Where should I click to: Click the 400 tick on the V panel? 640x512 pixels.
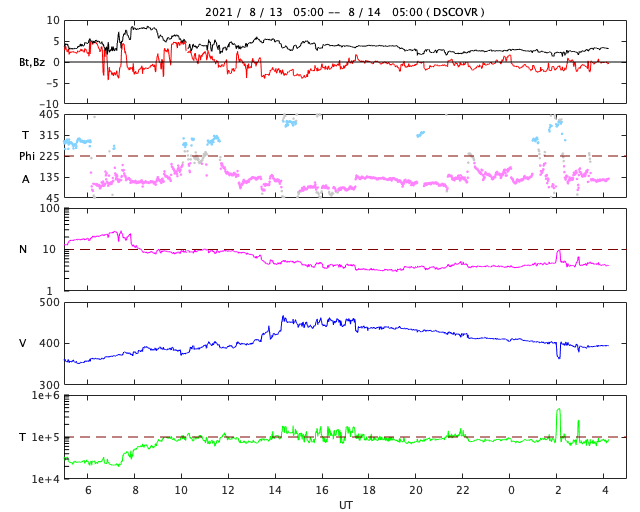[49, 343]
